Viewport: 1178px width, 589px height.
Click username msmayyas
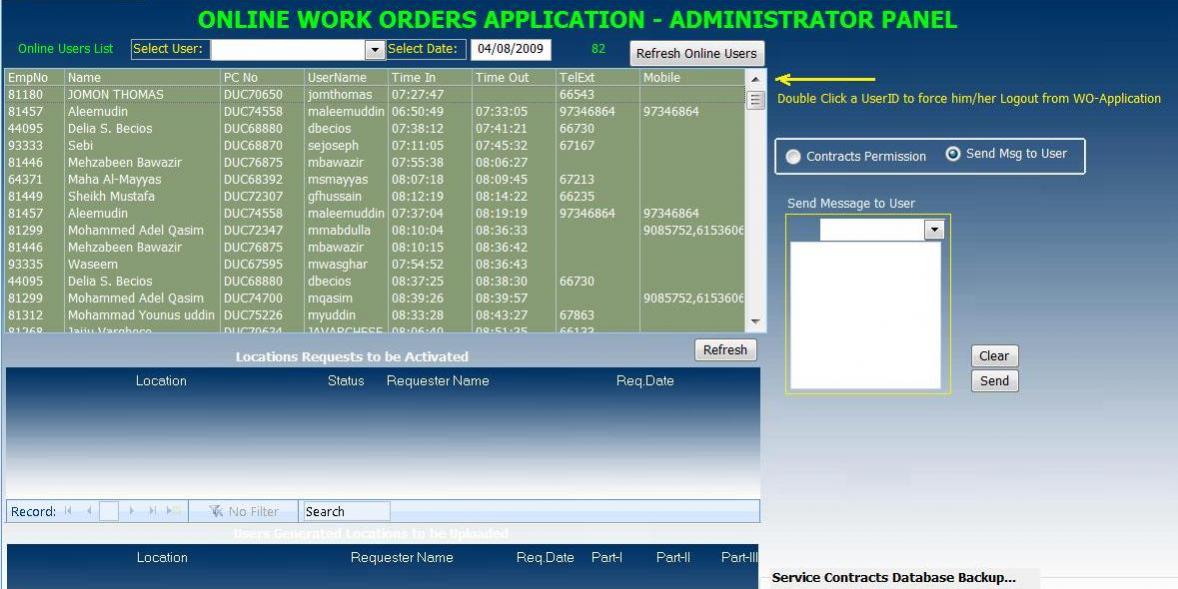coord(338,180)
